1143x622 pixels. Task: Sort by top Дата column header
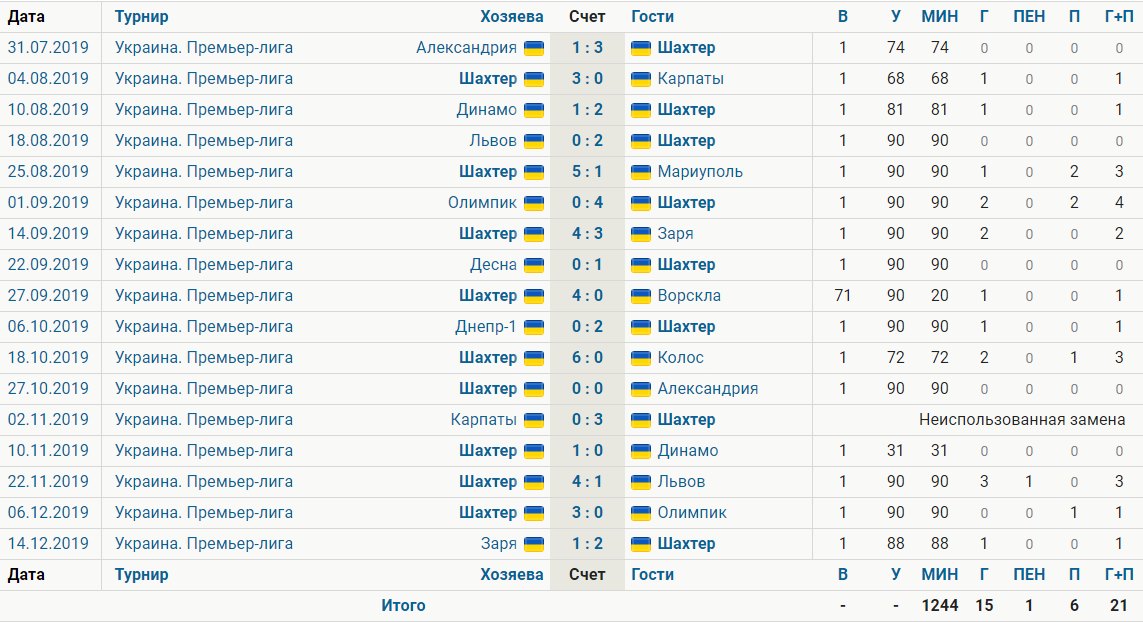click(x=26, y=16)
